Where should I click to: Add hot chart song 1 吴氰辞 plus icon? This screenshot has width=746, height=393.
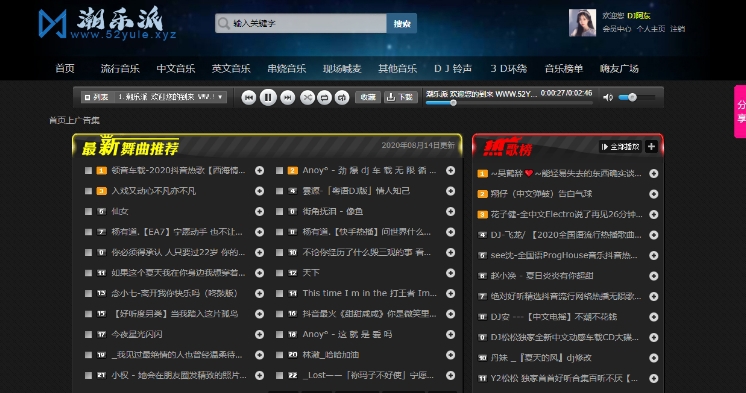click(x=654, y=174)
